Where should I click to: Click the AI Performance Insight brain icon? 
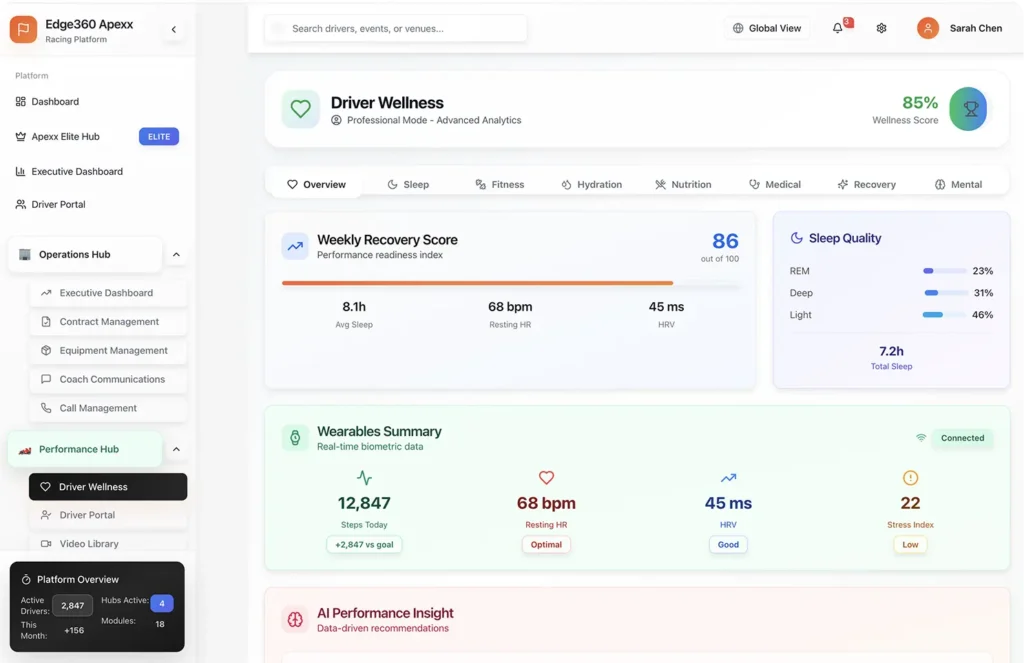pyautogui.click(x=295, y=619)
